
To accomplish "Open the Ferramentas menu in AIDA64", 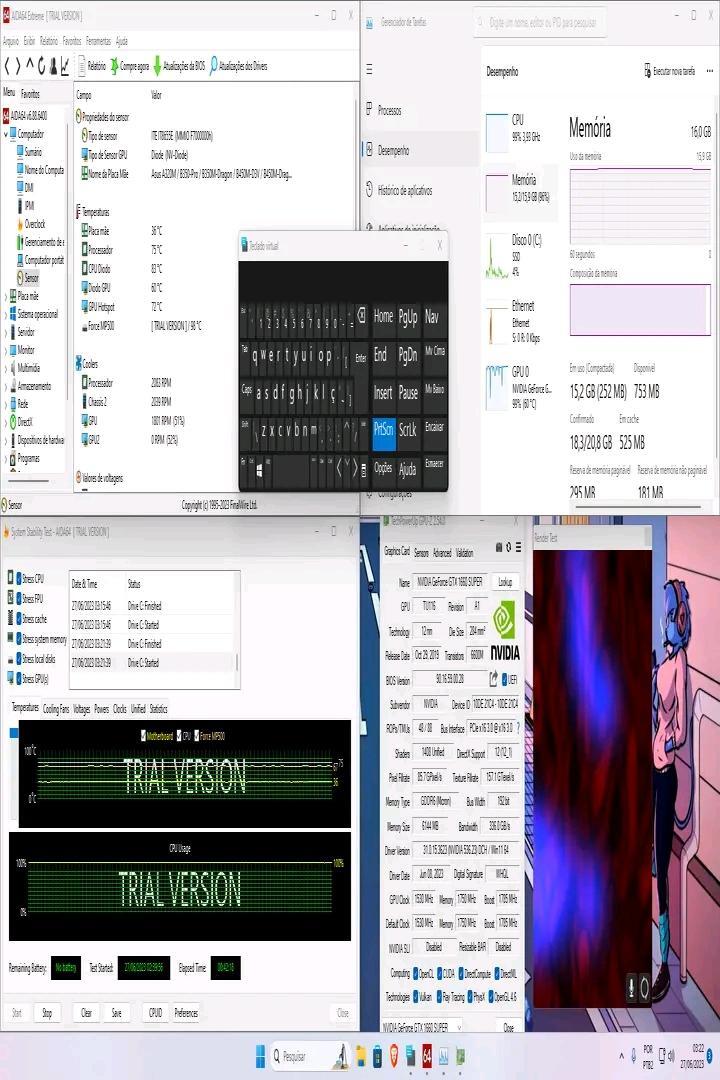I will click(99, 41).
